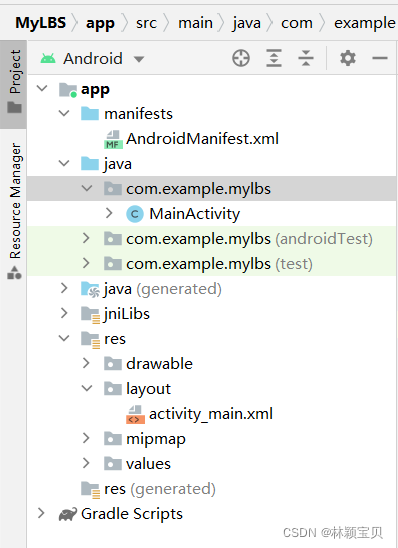Collapse the layout folder
Image resolution: width=398 pixels, height=548 pixels.
click(87, 388)
